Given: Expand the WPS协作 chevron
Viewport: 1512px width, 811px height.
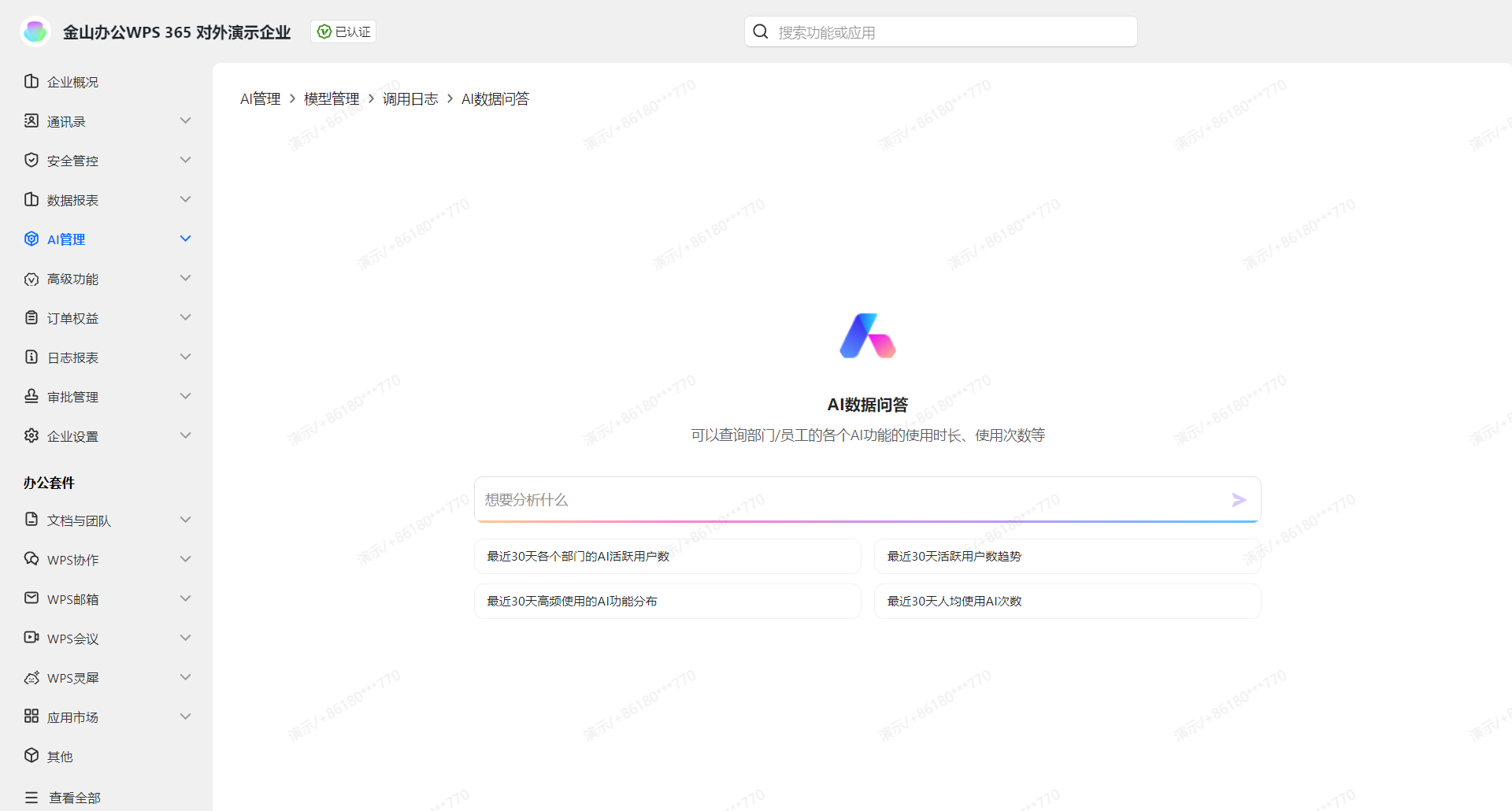Looking at the screenshot, I should click(186, 559).
